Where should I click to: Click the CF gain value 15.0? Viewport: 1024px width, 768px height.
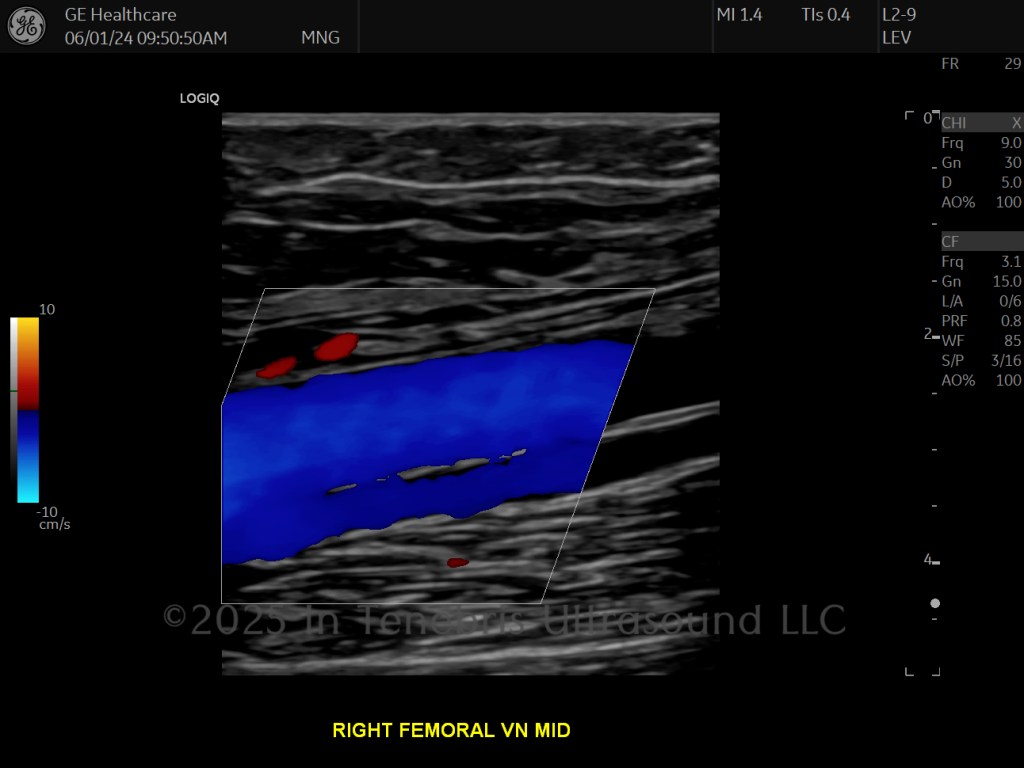[1006, 281]
